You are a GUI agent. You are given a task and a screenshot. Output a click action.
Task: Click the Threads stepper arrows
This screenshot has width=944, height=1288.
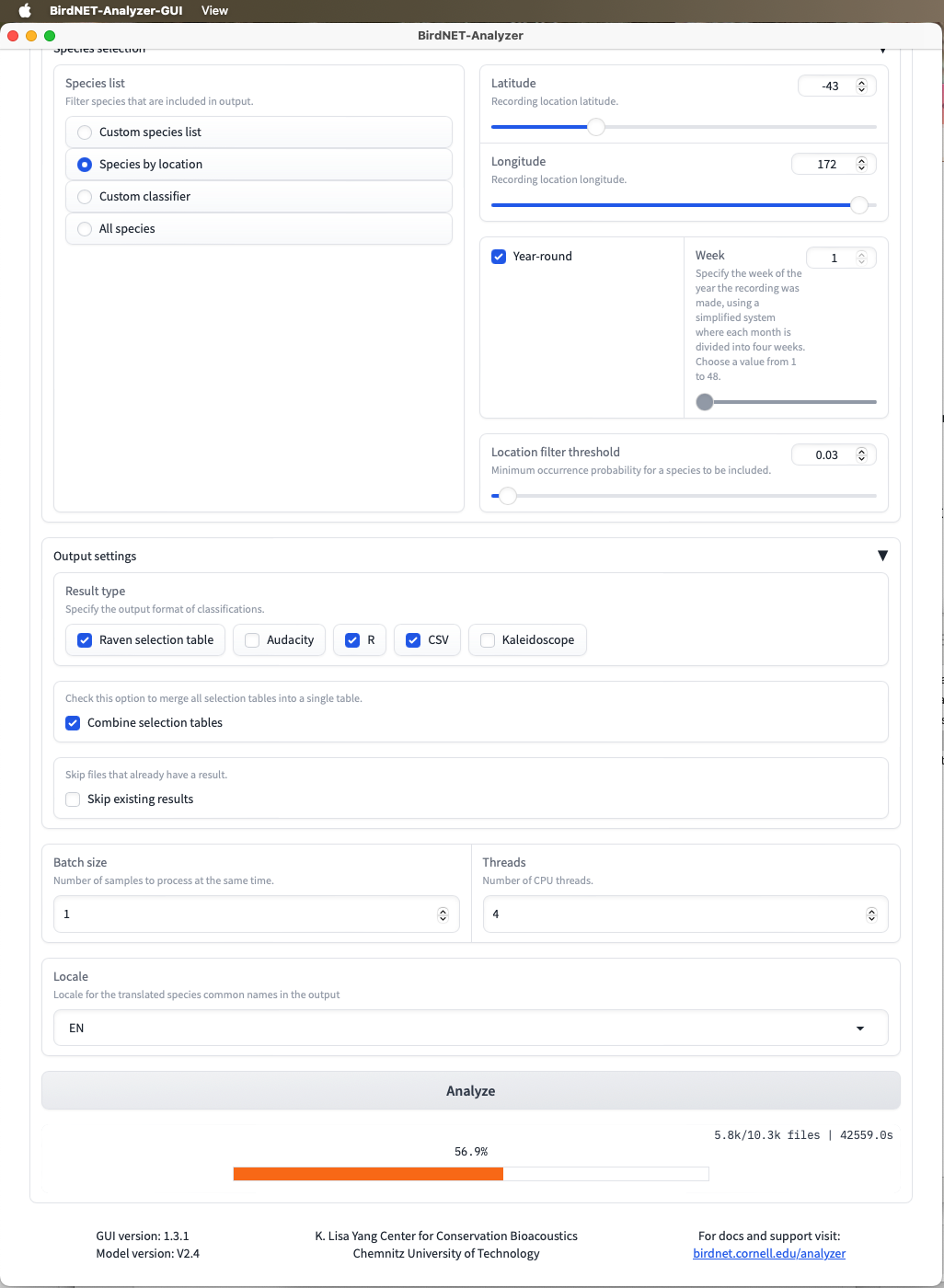coord(871,914)
